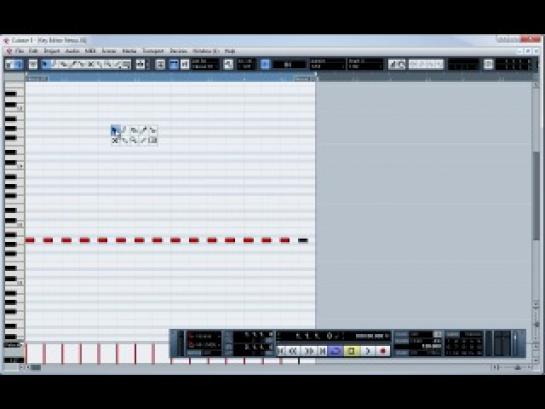Select the black note at the row's end
Viewport: 545px width, 409px height.
(303, 240)
